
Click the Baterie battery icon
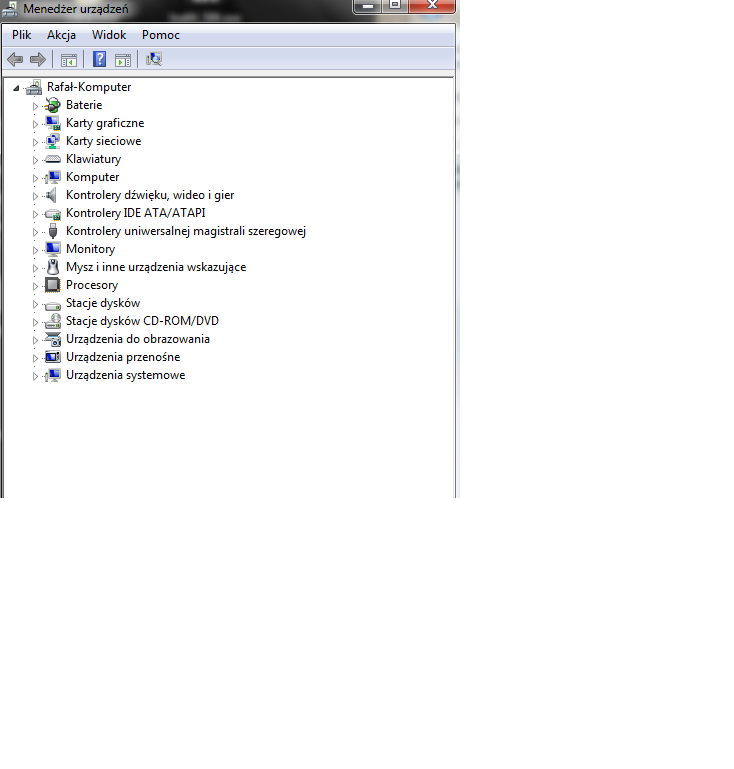pyautogui.click(x=52, y=105)
